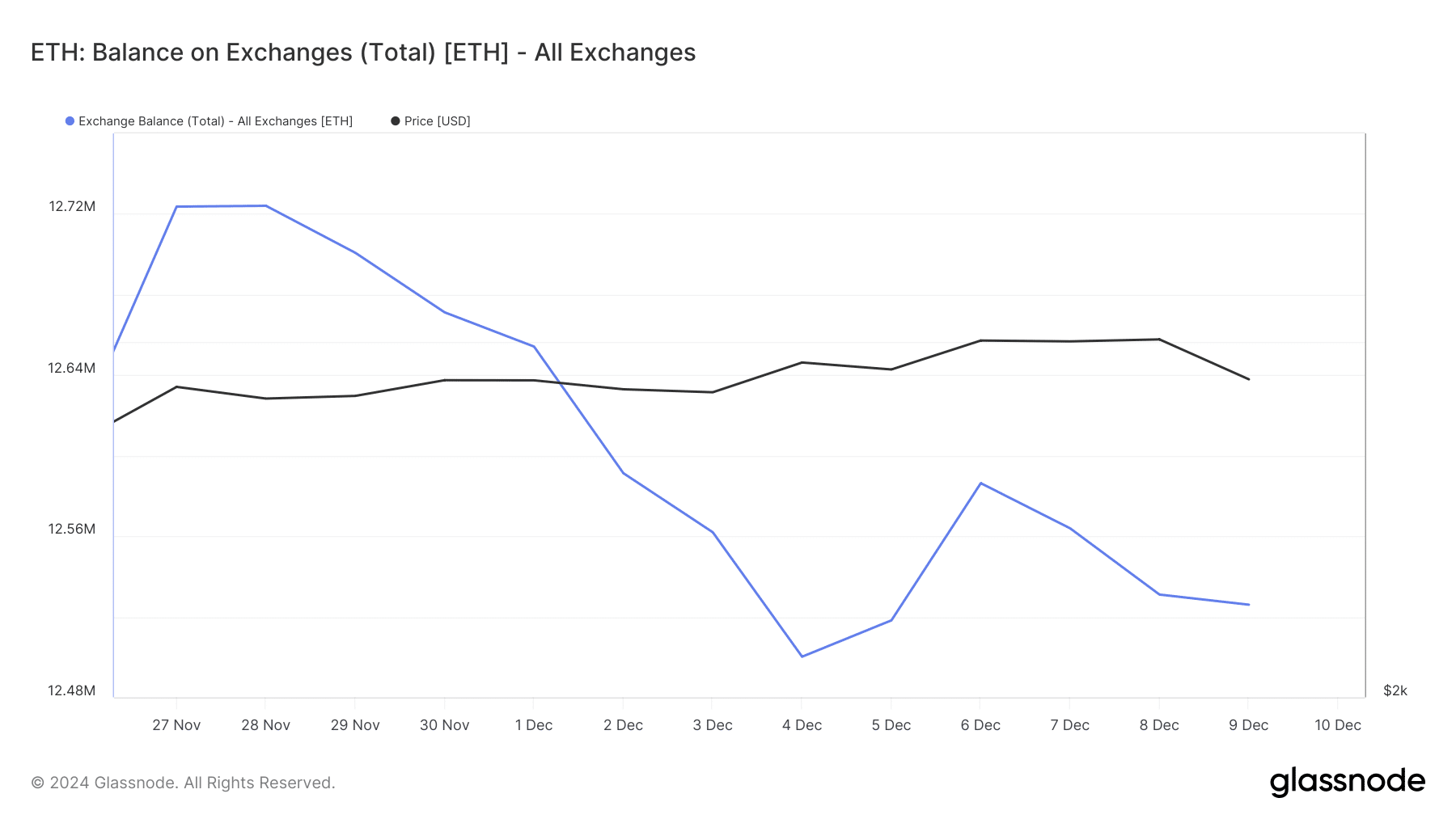Click the 12.48M y-axis label
The image size is (1456, 819).
click(x=72, y=690)
